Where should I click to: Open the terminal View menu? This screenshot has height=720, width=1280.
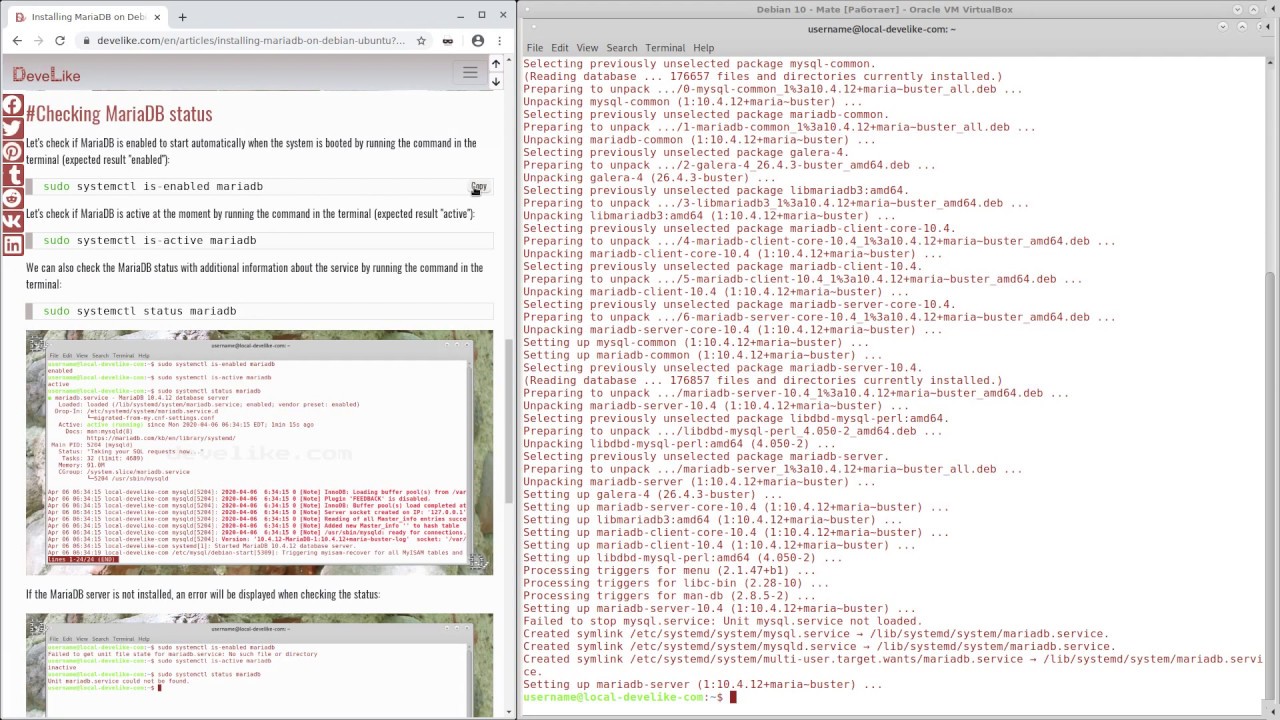coord(587,48)
